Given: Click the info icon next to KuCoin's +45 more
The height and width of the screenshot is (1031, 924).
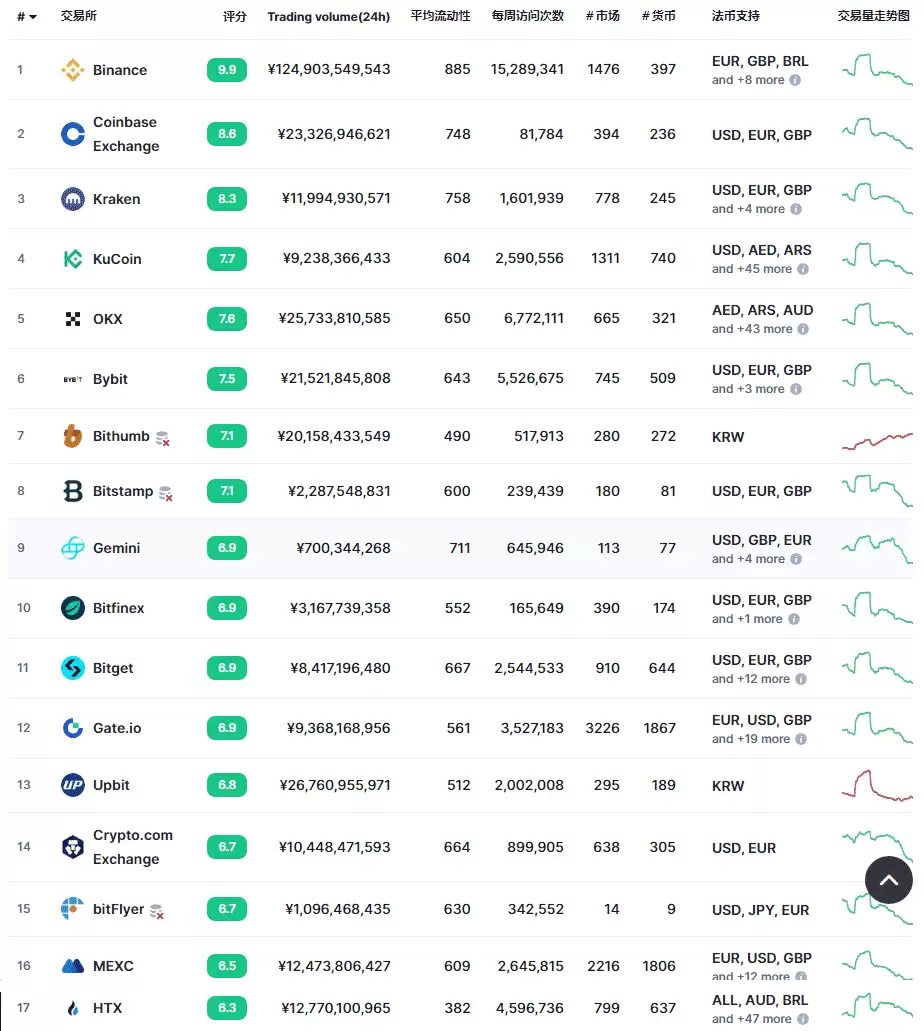Looking at the screenshot, I should pos(803,269).
